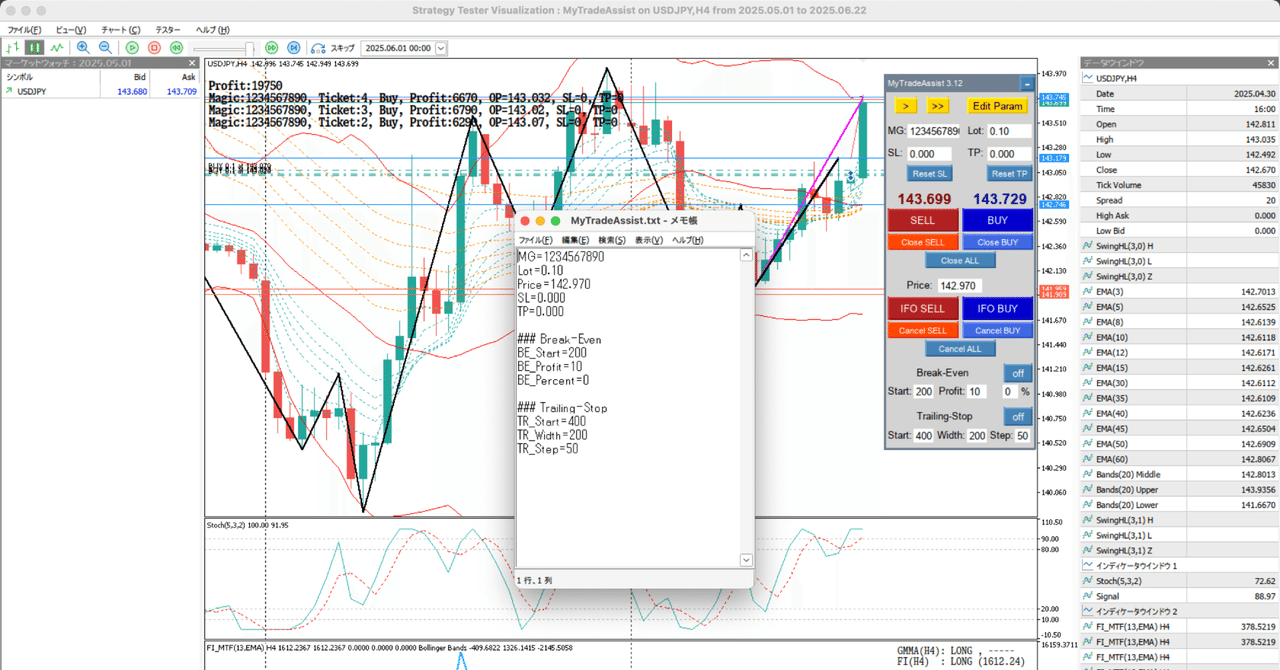Select the bar chart type icon
The image size is (1280, 670).
coord(13,47)
